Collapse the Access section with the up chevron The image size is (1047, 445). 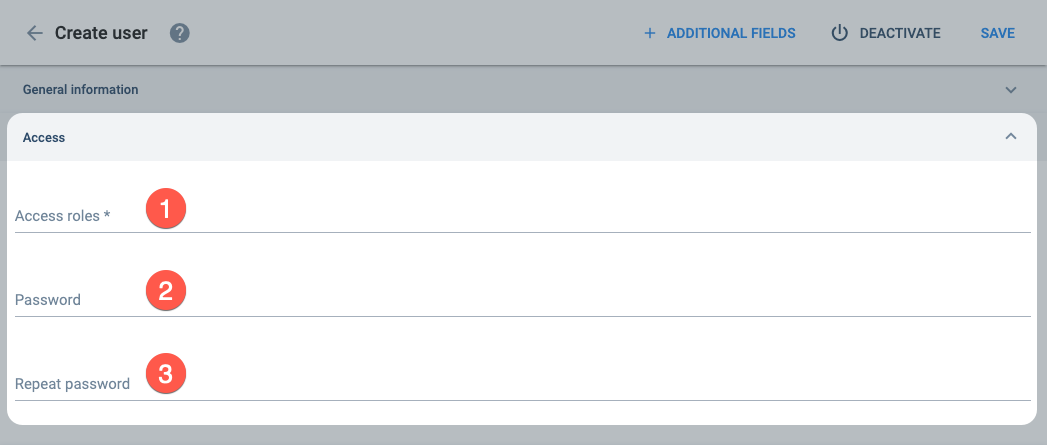(1011, 136)
